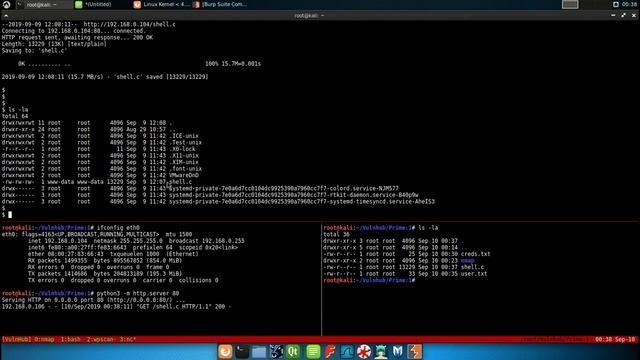
Task: Open the 00:38 clock in top panel
Action: point(629,4)
